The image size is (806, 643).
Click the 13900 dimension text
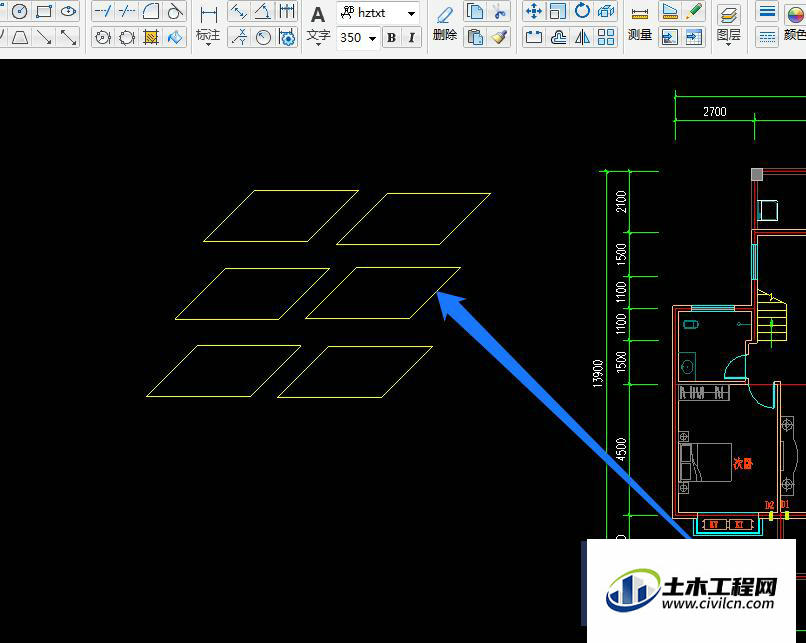point(597,374)
